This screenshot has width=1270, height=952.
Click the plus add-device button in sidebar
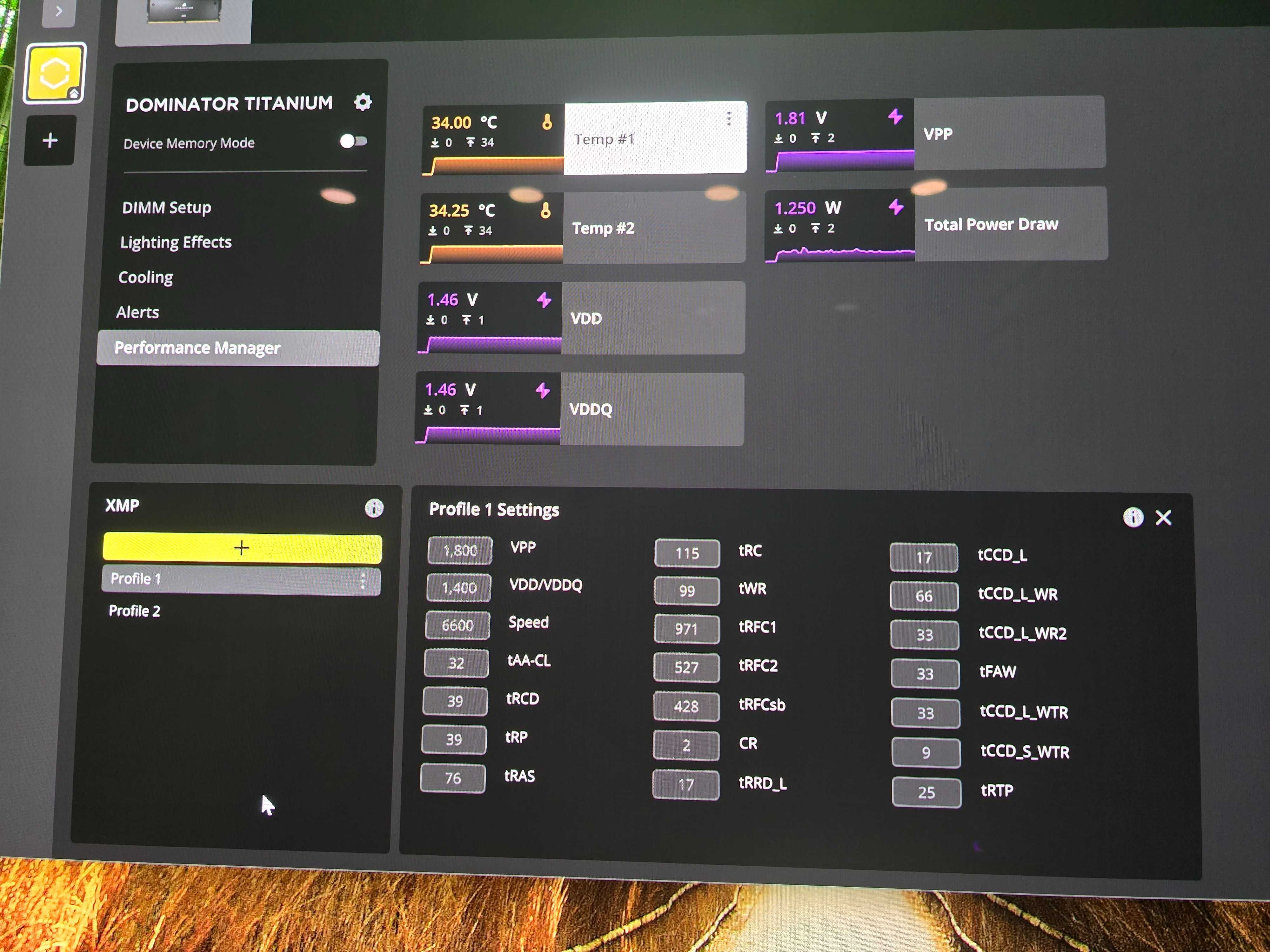click(x=50, y=140)
